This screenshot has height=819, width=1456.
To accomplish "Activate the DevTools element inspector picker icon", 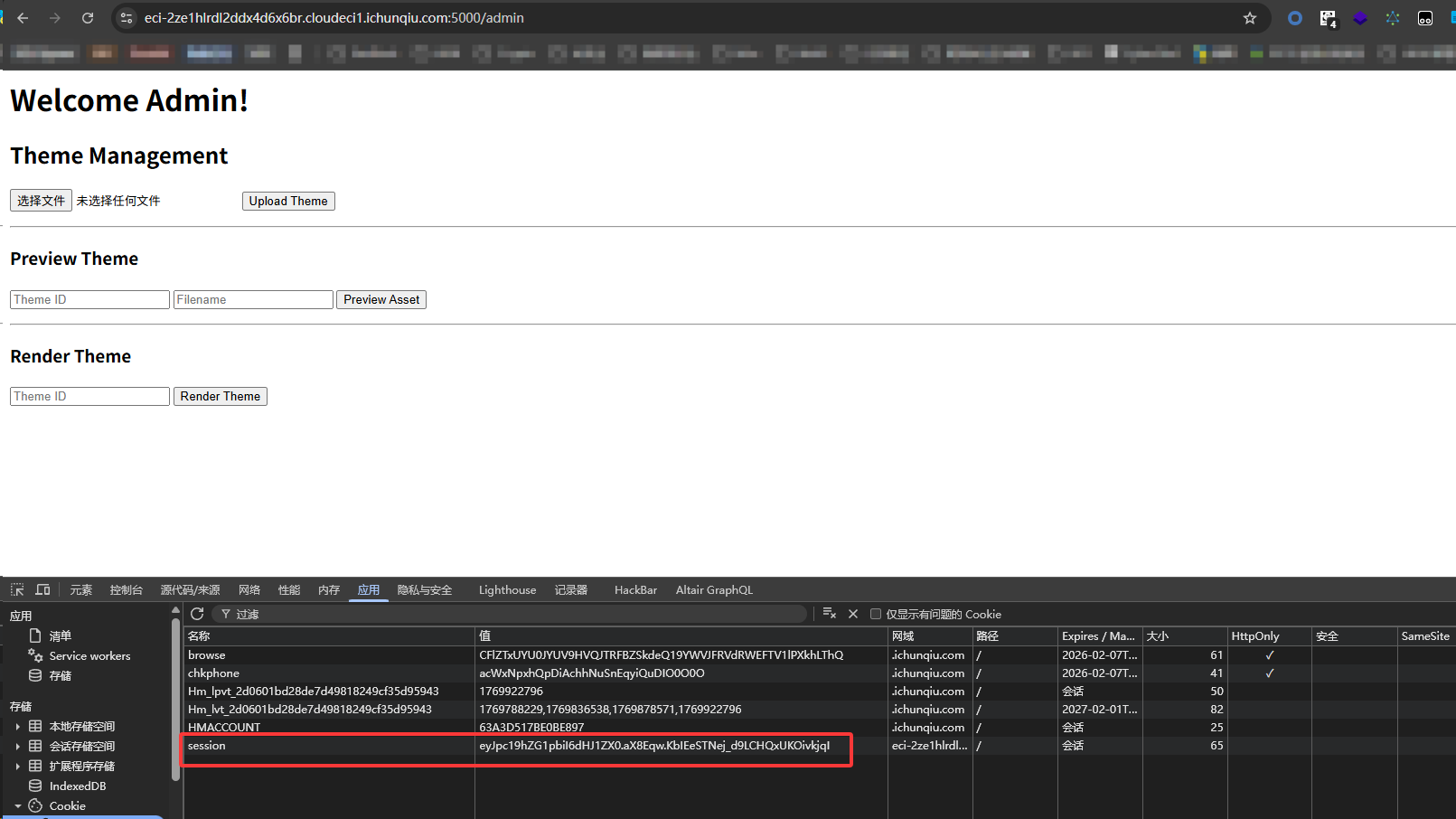I will click(17, 589).
